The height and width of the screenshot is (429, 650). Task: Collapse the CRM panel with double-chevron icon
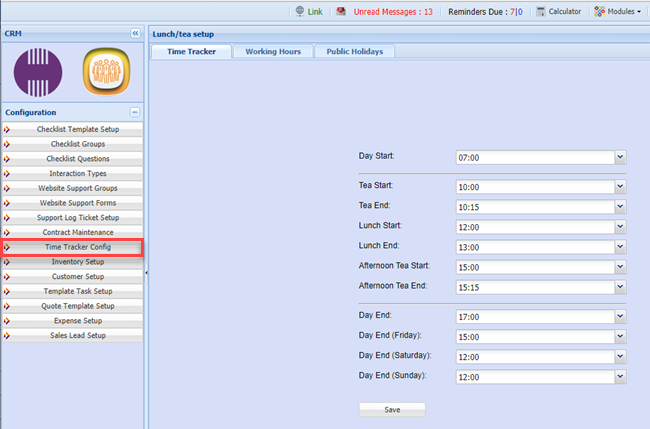(135, 33)
